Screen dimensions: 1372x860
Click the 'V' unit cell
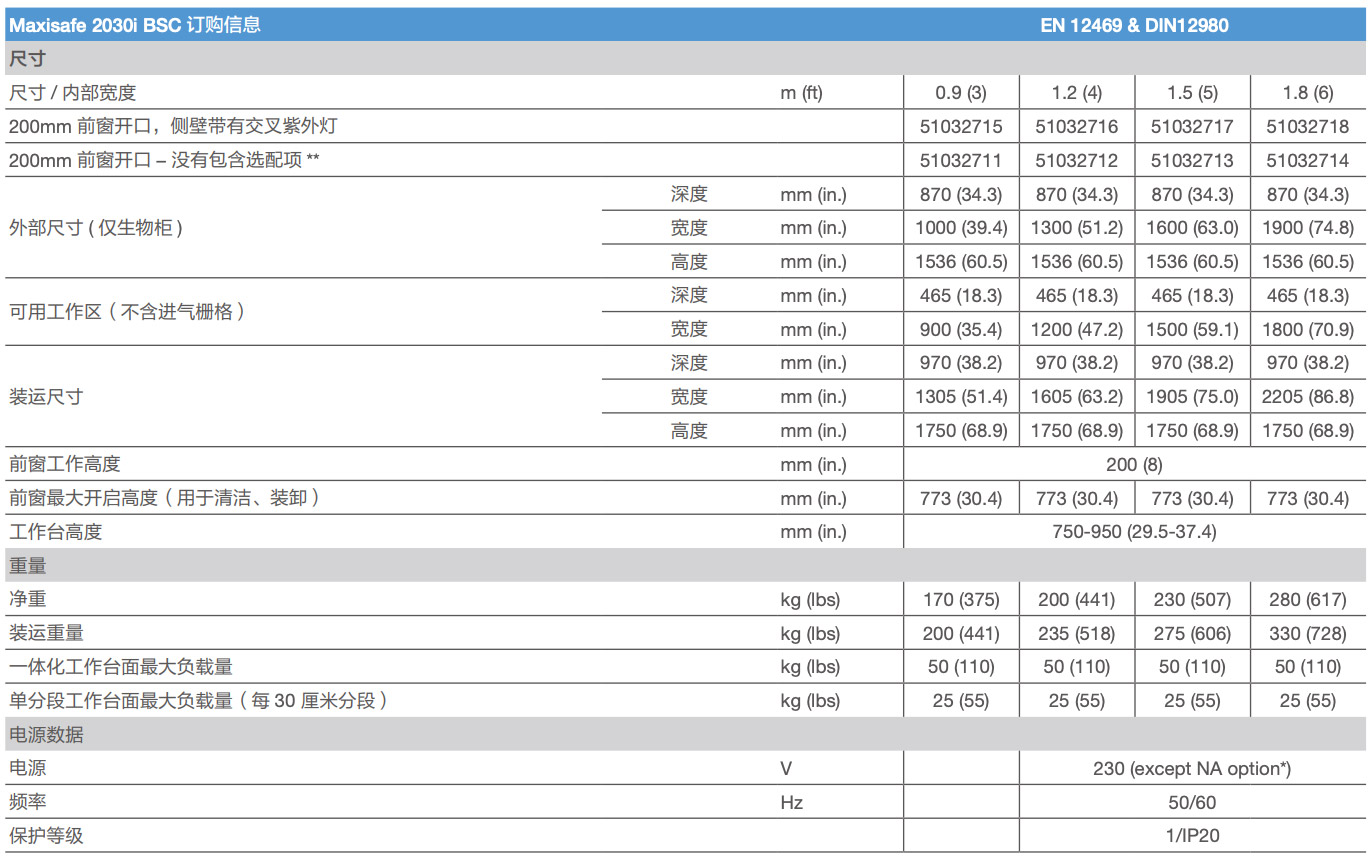[x=787, y=769]
